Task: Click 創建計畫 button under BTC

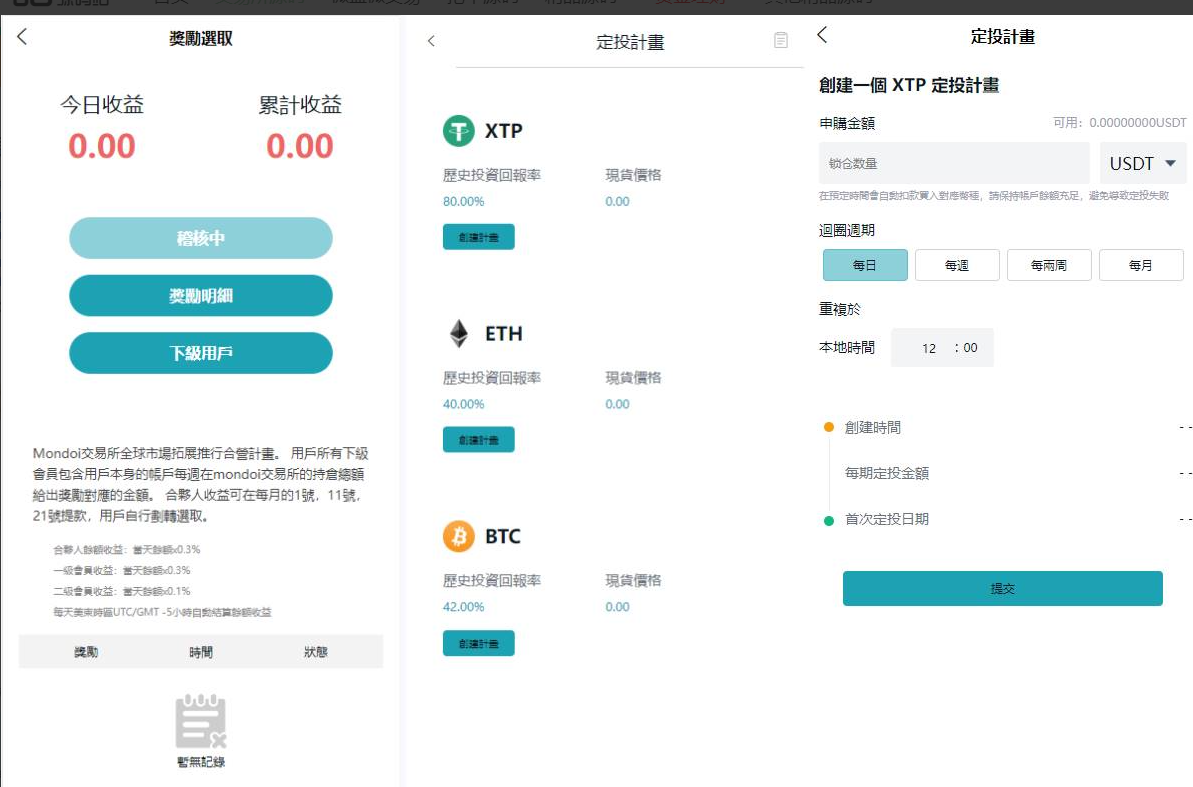Action: [x=478, y=643]
